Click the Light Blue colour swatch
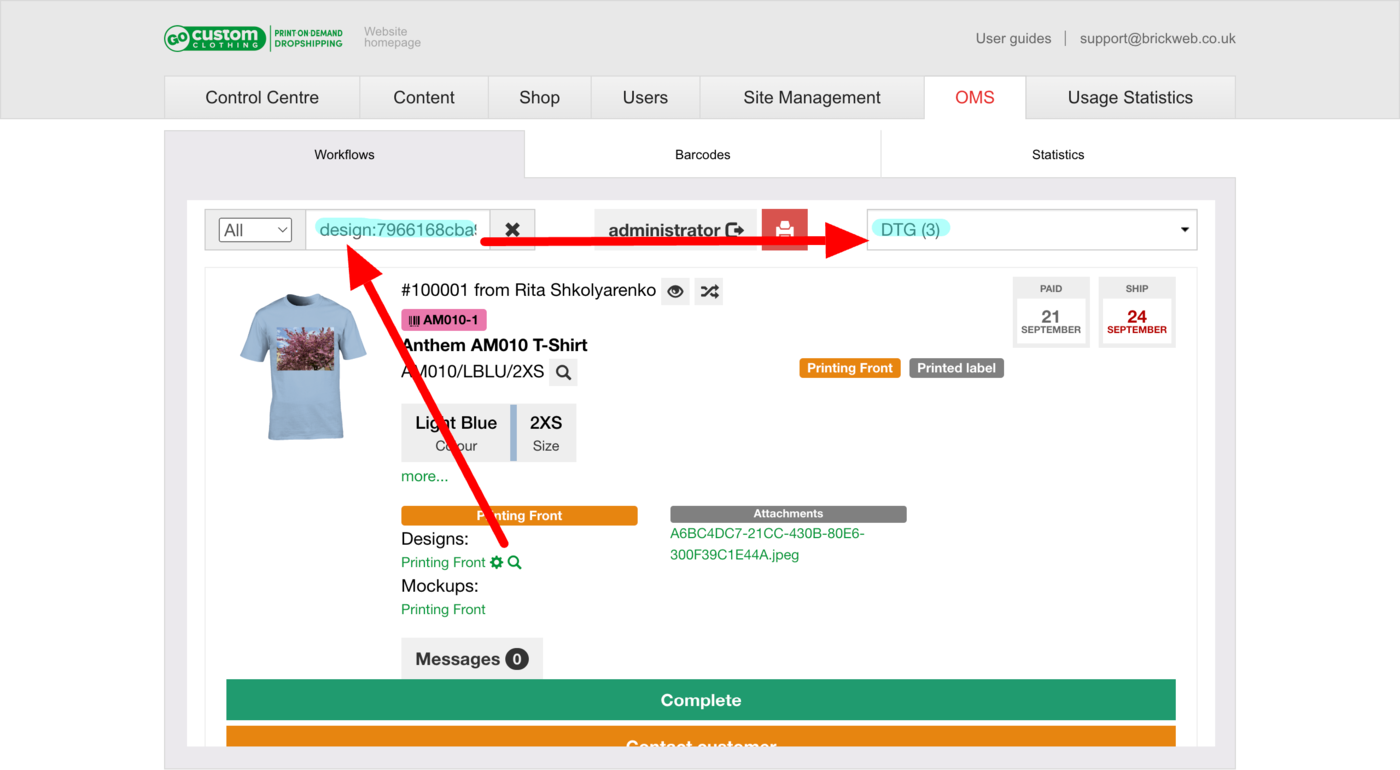1400x770 pixels. (456, 432)
